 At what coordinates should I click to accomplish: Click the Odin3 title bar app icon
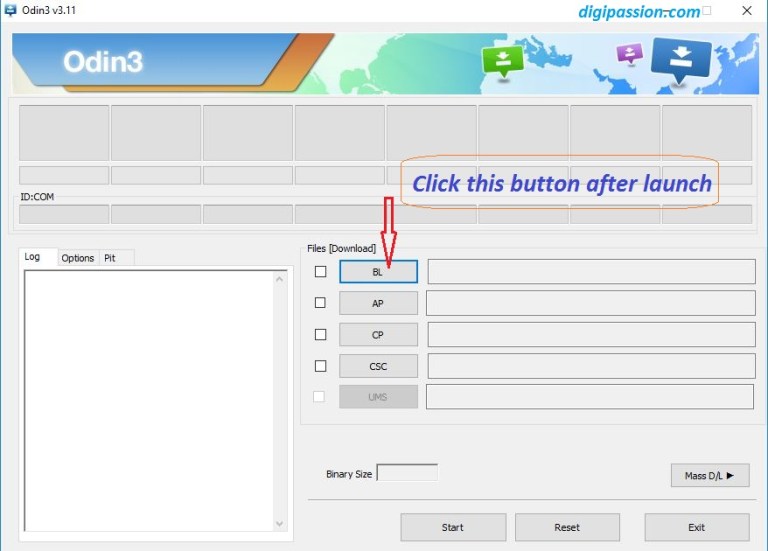10,10
